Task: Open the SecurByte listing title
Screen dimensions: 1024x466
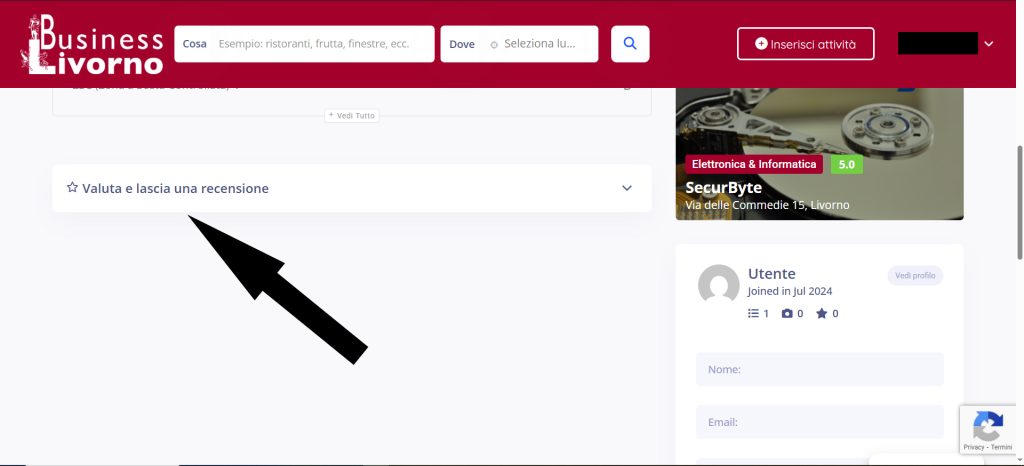Action: pyautogui.click(x=723, y=187)
